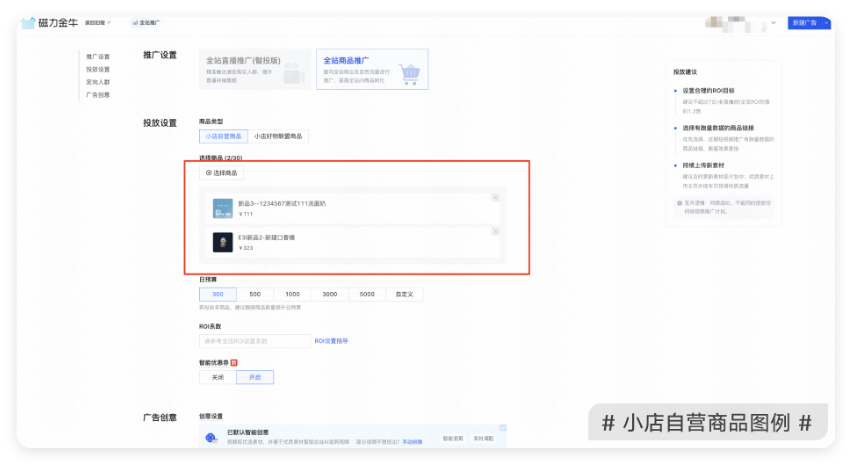Viewport: 851px width, 464px height.
Task: Set daily budget to 5000
Action: tap(367, 294)
